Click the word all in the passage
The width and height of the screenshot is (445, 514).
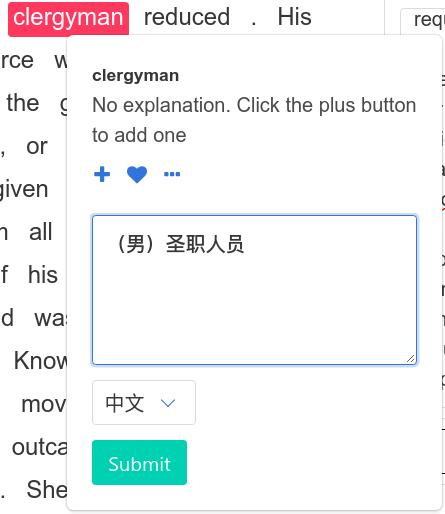tap(41, 232)
